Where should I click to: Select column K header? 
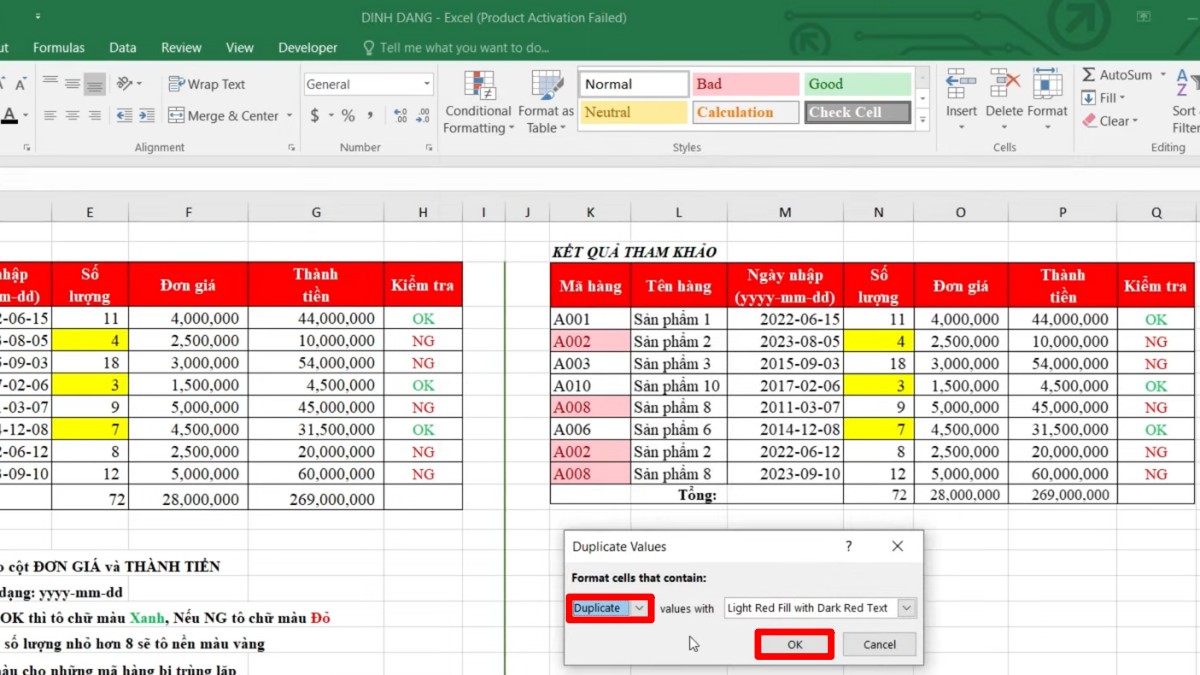pyautogui.click(x=590, y=212)
